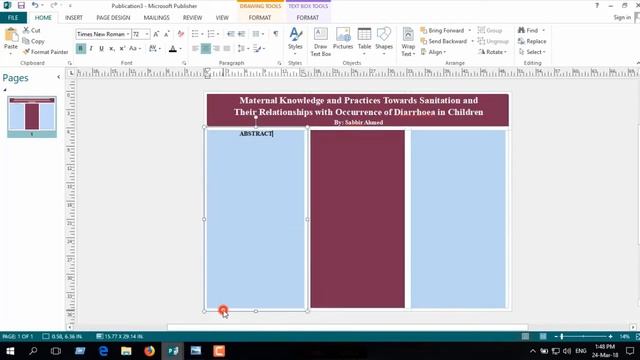640x360 pixels.
Task: Shrink the font size
Action: 167,34
